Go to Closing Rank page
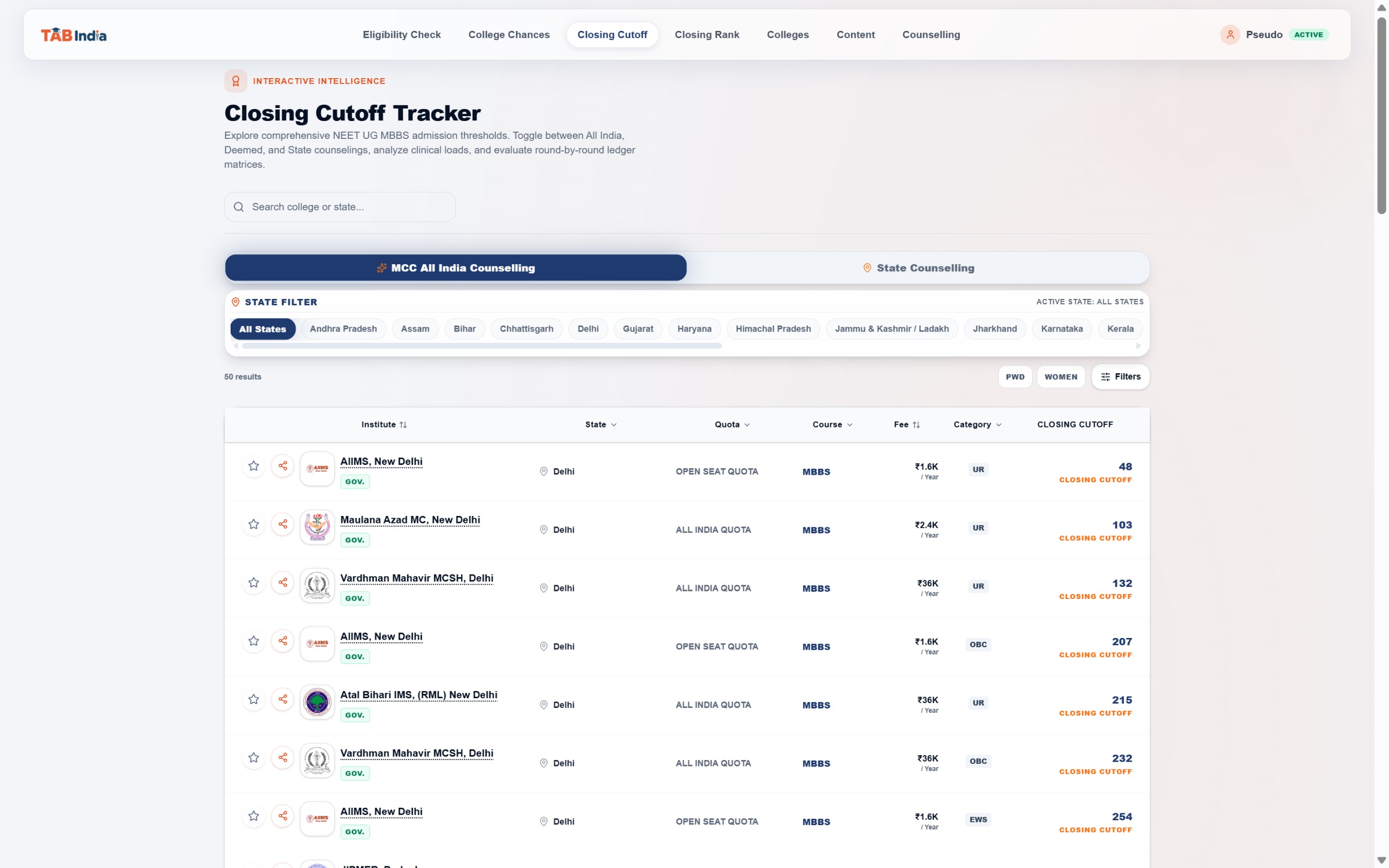The height and width of the screenshot is (868, 1389). click(x=707, y=34)
